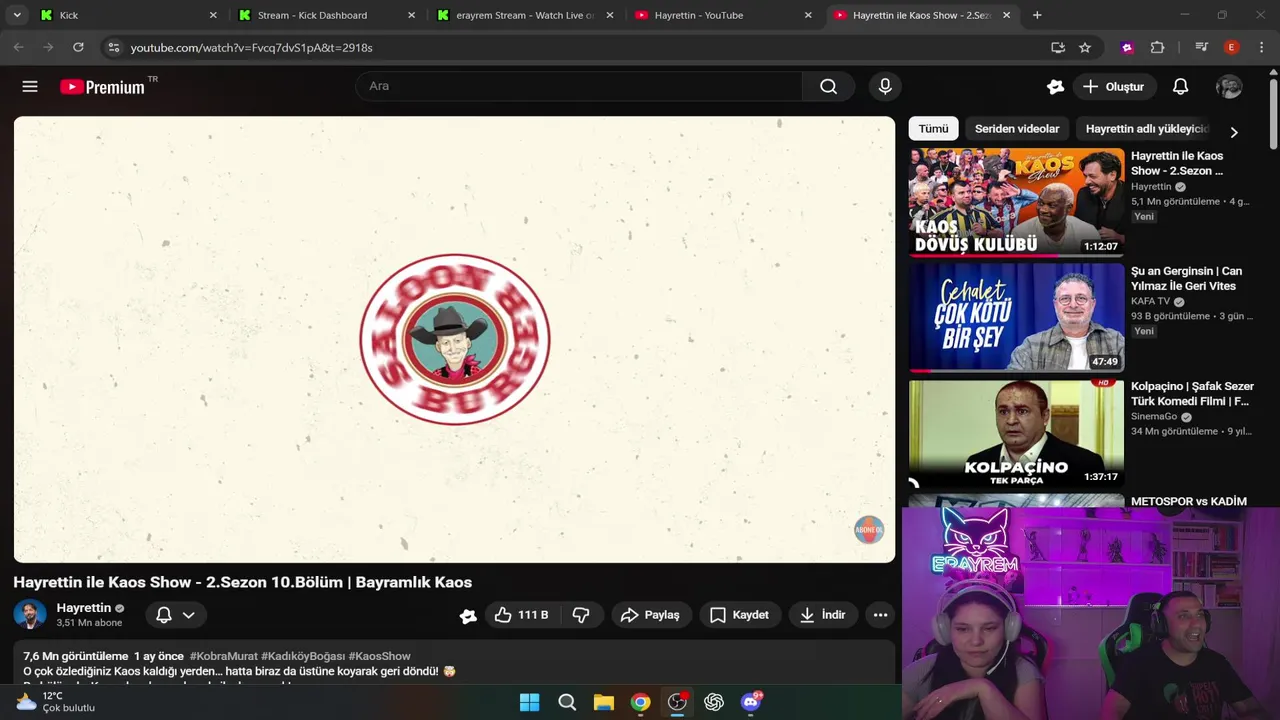This screenshot has width=1280, height=720.
Task: Open the Windows Start menu
Action: pos(530,702)
